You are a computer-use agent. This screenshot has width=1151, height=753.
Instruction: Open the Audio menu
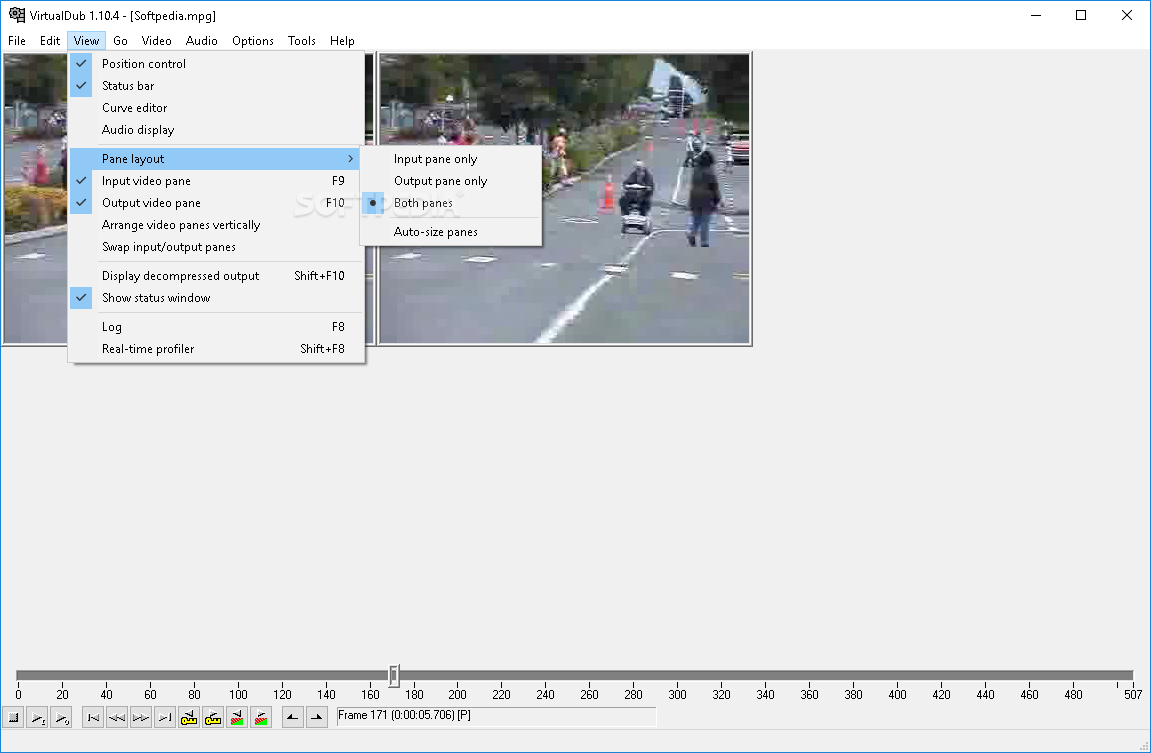202,41
